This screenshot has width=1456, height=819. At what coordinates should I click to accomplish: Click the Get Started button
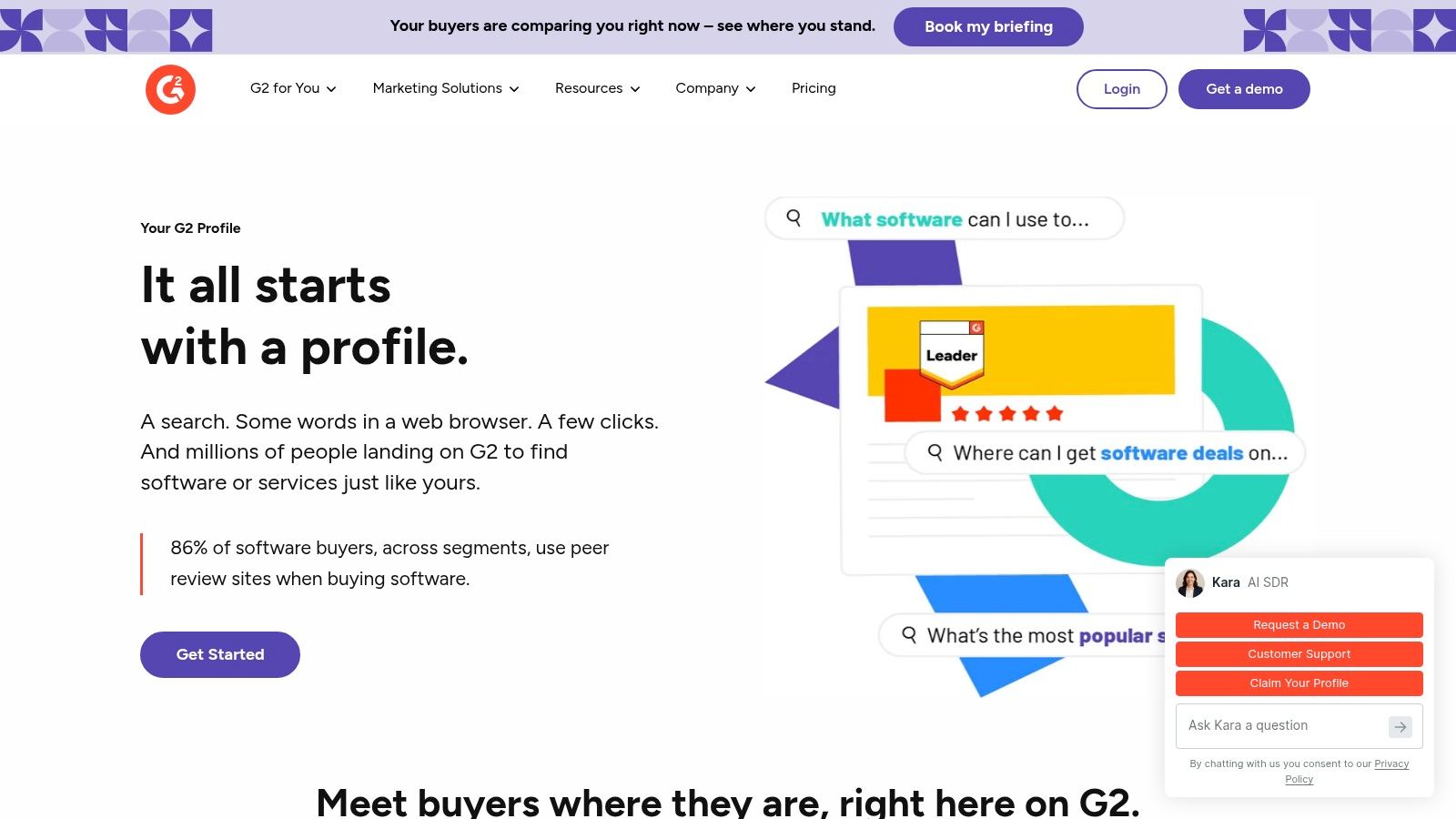tap(220, 654)
